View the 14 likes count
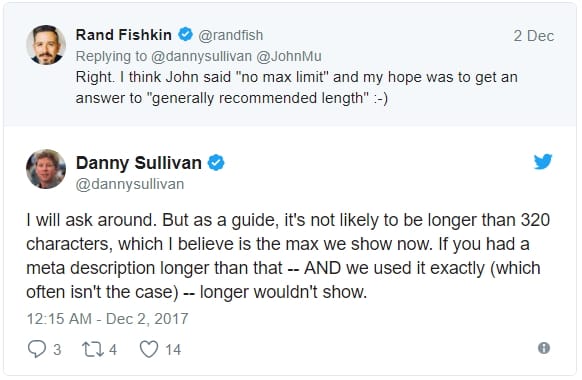This screenshot has width=582, height=380. (x=173, y=350)
